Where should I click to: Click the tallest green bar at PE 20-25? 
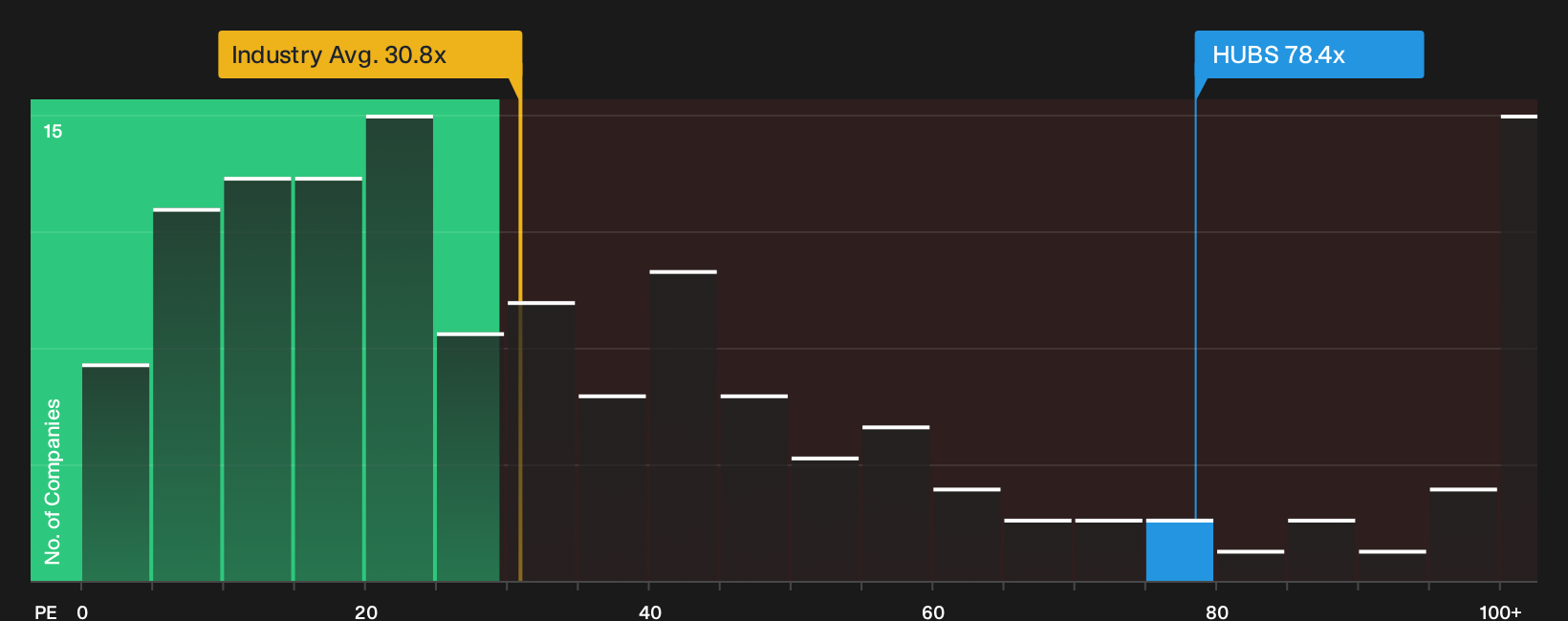pyautogui.click(x=400, y=348)
